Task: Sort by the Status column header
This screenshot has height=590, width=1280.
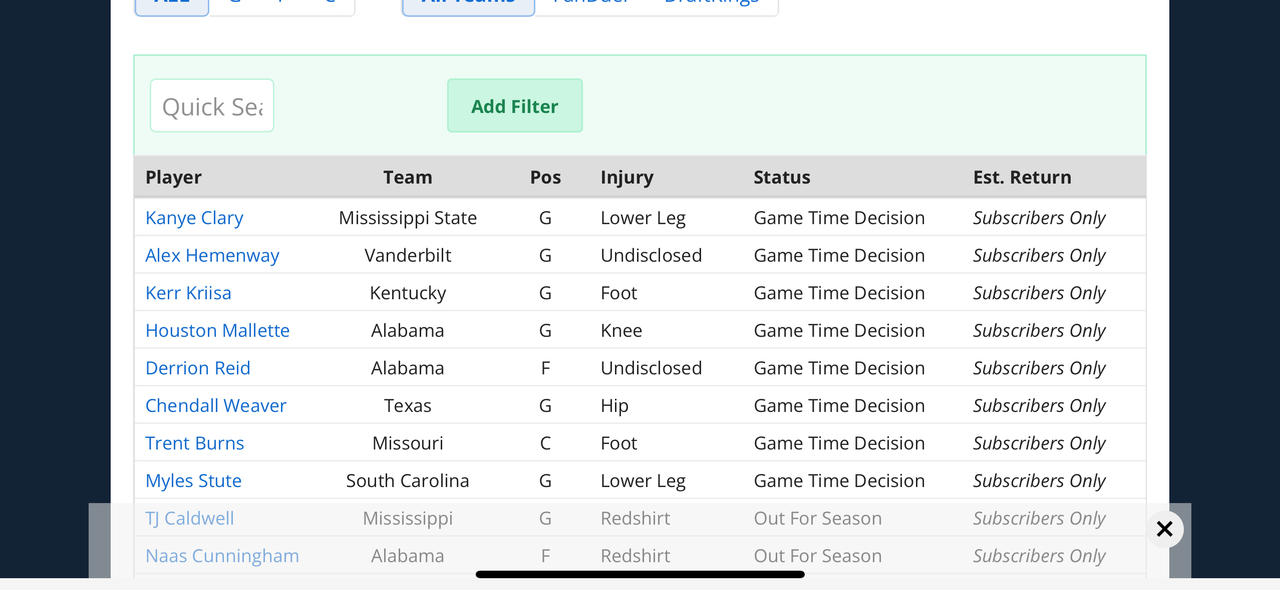Action: point(781,177)
